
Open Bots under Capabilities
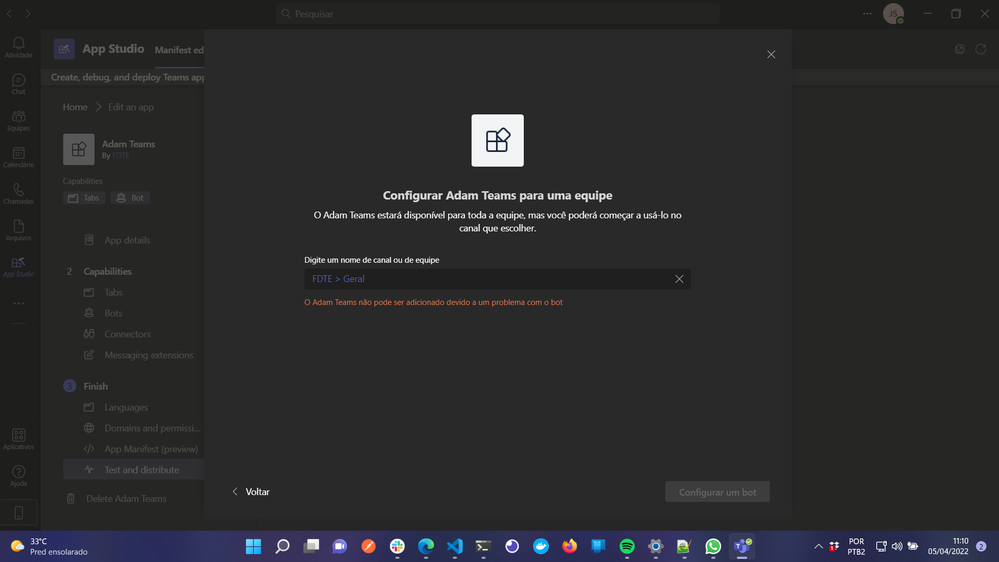[113, 313]
